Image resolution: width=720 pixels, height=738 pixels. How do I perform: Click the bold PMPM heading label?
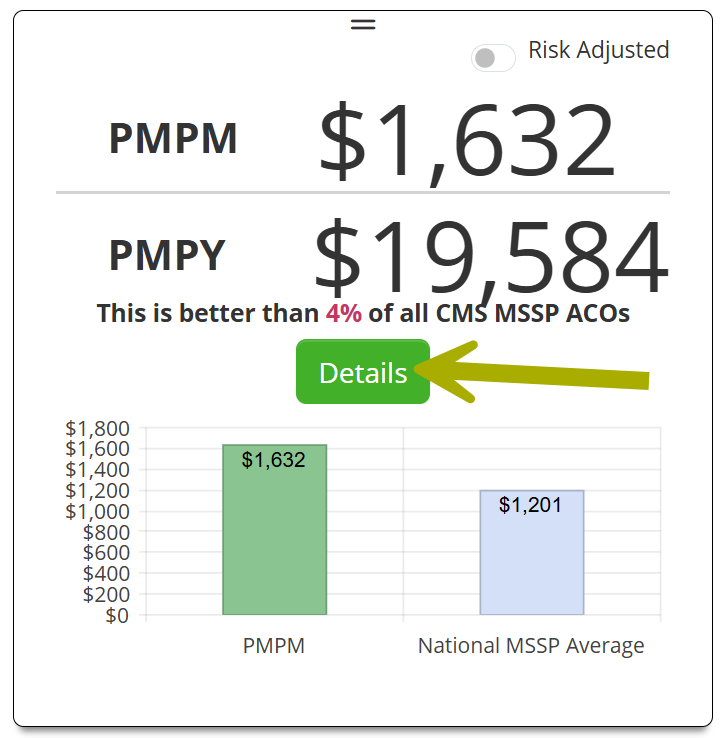click(173, 139)
